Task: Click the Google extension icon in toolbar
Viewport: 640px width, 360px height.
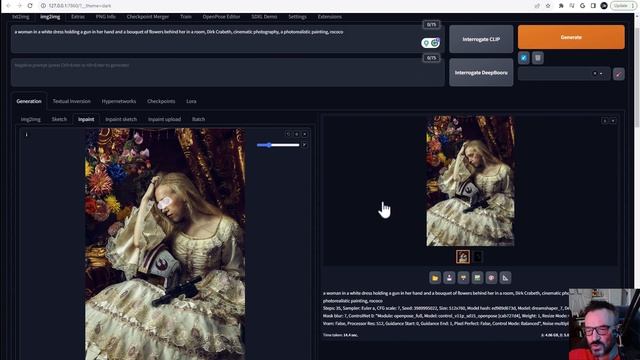Action: [582, 6]
